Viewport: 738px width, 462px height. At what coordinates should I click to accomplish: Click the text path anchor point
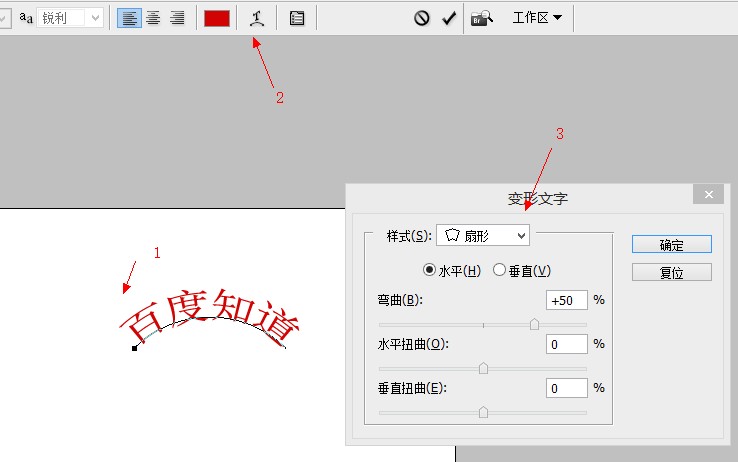click(x=135, y=348)
